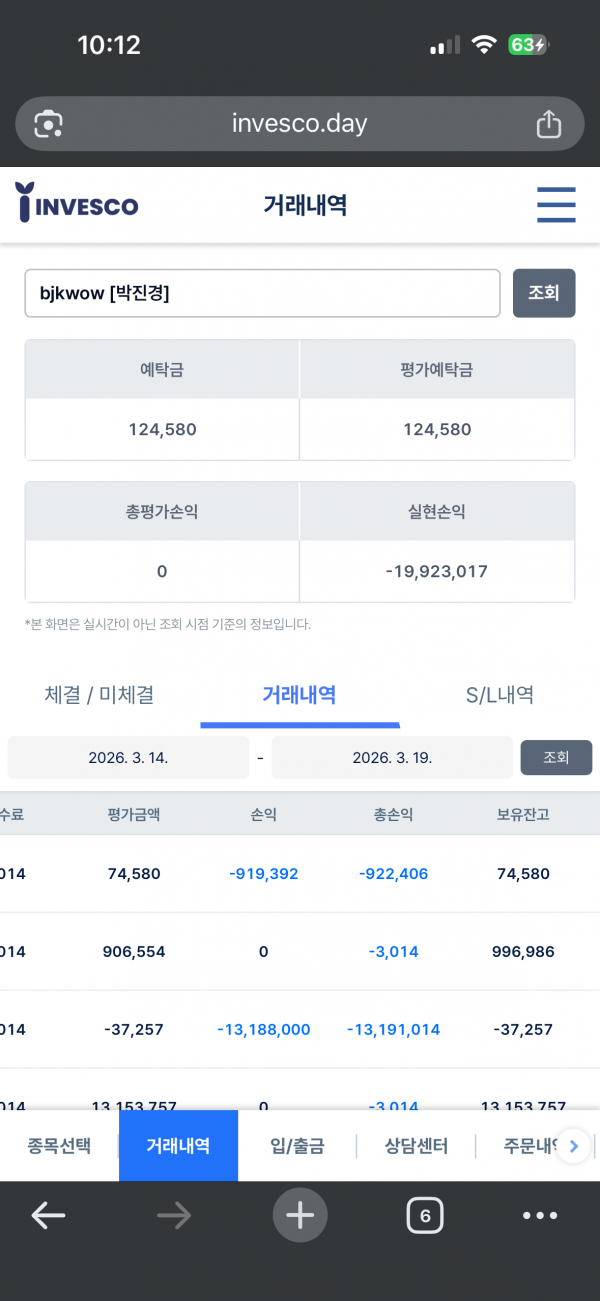Screen dimensions: 600x1301
Task: Open 상담센터 in bottom menu
Action: (x=416, y=1146)
